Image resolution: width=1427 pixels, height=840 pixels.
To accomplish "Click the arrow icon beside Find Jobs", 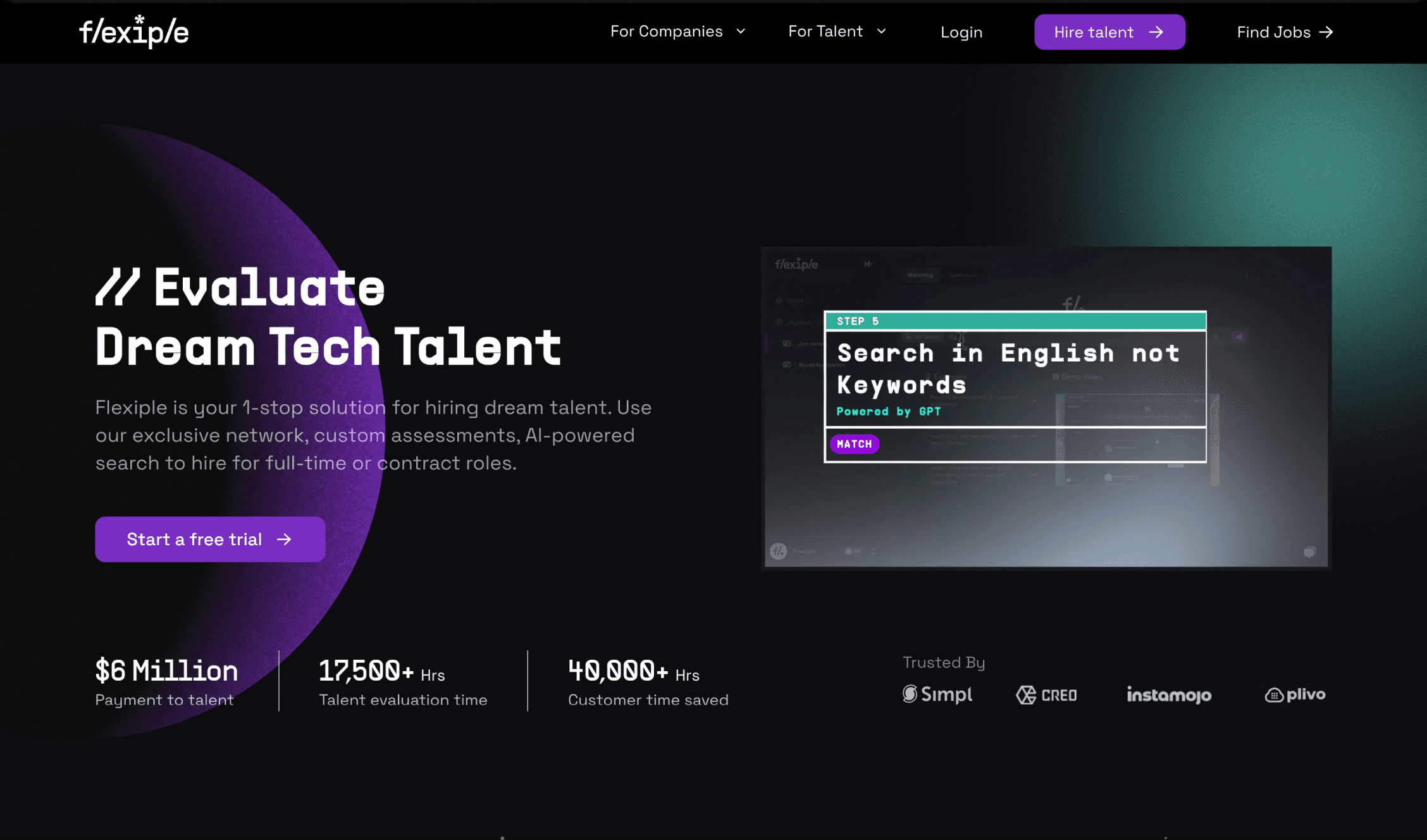I will 1326,32.
